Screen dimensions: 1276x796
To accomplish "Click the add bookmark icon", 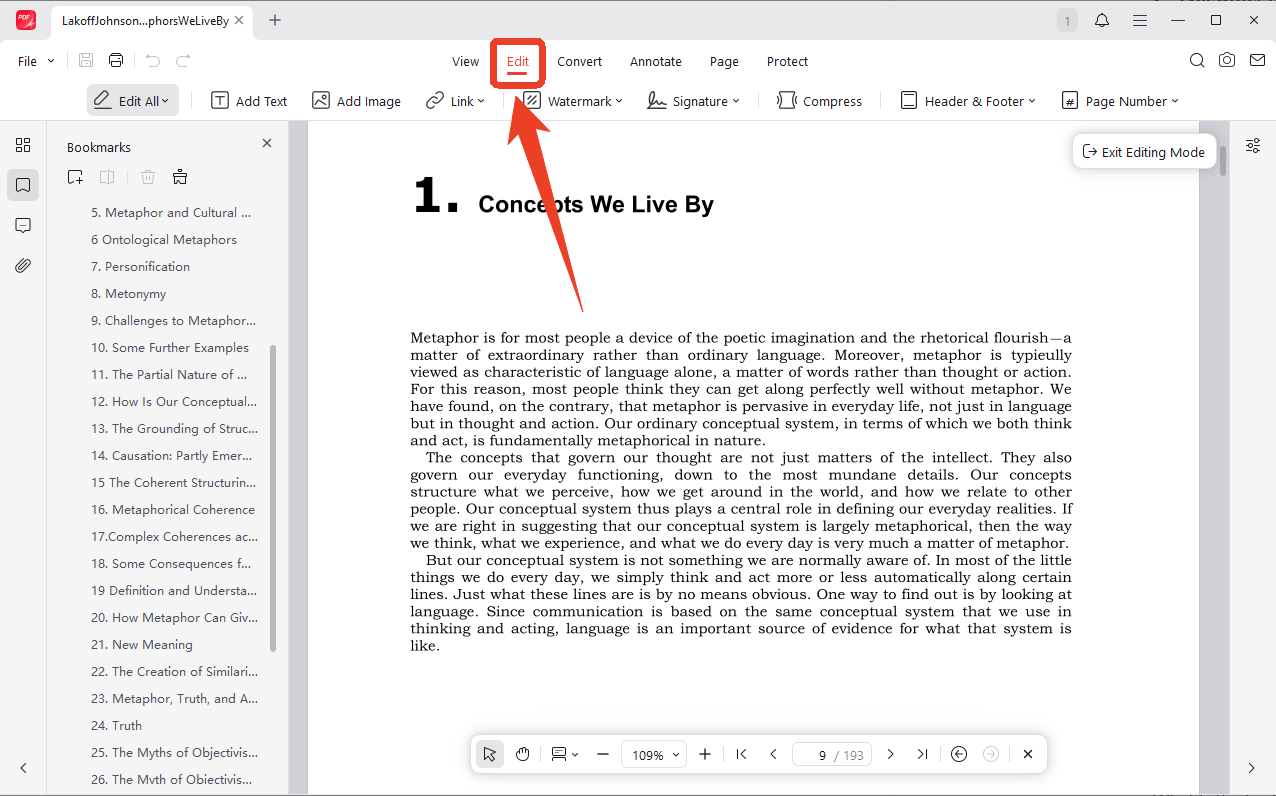I will (75, 177).
